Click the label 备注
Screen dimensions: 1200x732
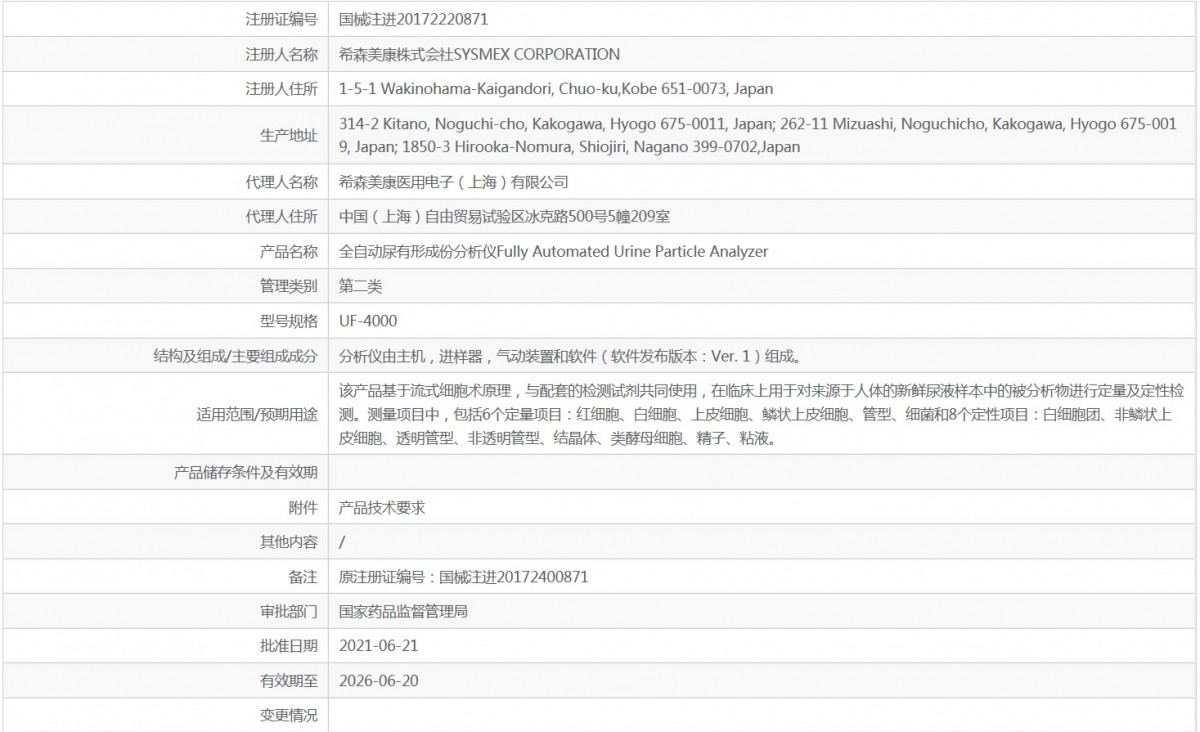pos(303,577)
